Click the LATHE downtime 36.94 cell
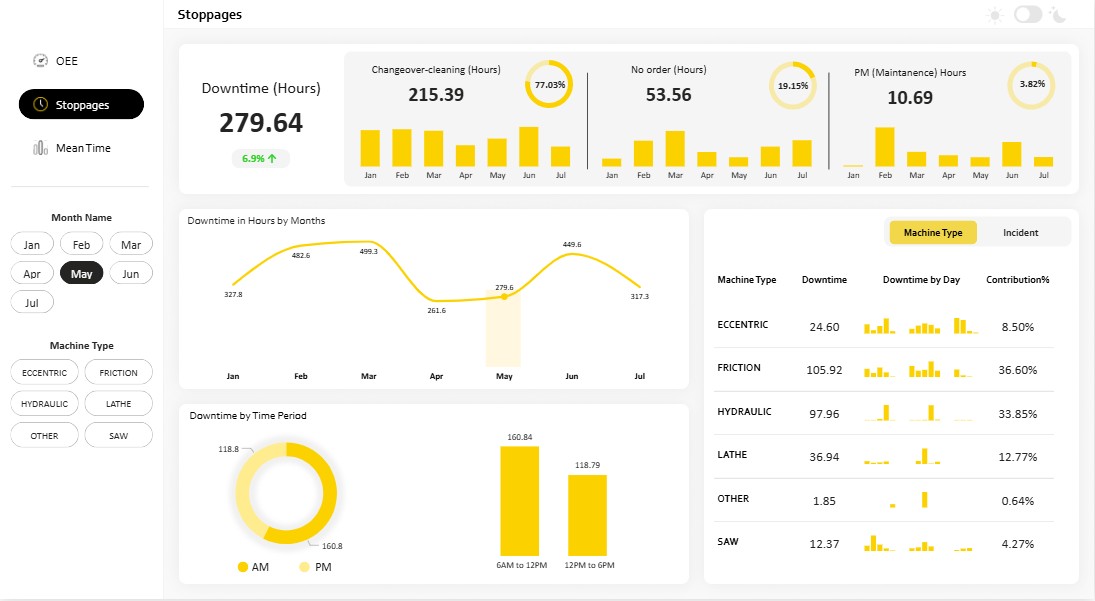 tap(824, 457)
